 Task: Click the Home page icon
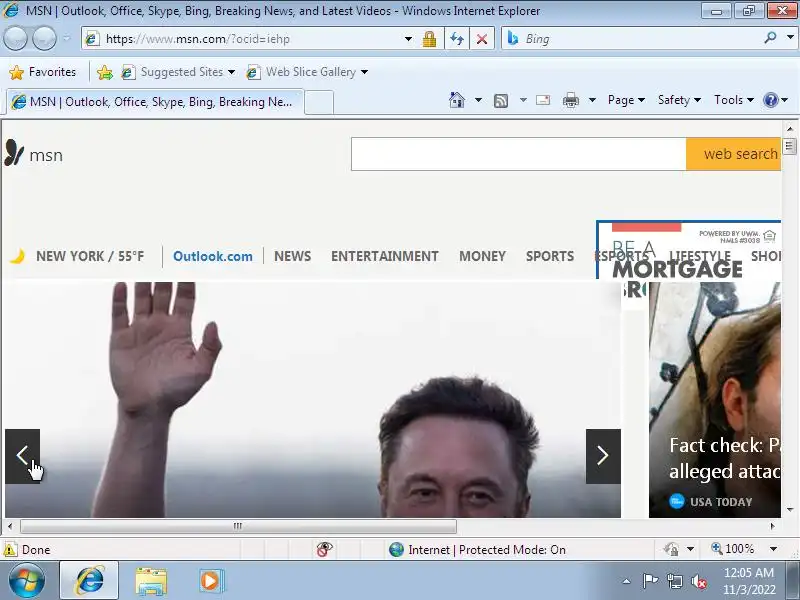[457, 100]
